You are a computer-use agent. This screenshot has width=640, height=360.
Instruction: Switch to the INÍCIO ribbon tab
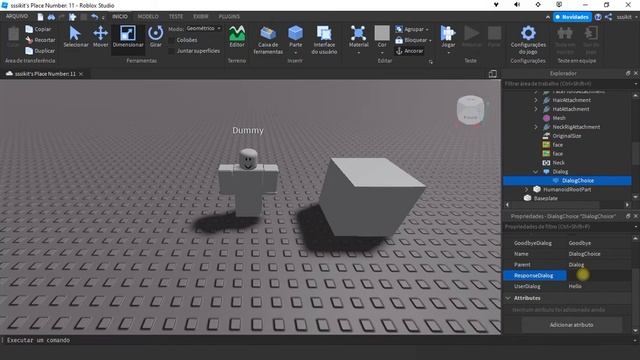click(120, 16)
